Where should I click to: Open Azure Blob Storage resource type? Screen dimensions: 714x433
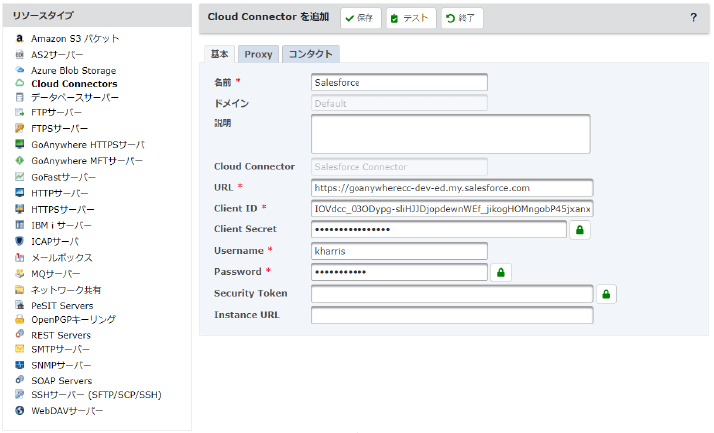(73, 71)
